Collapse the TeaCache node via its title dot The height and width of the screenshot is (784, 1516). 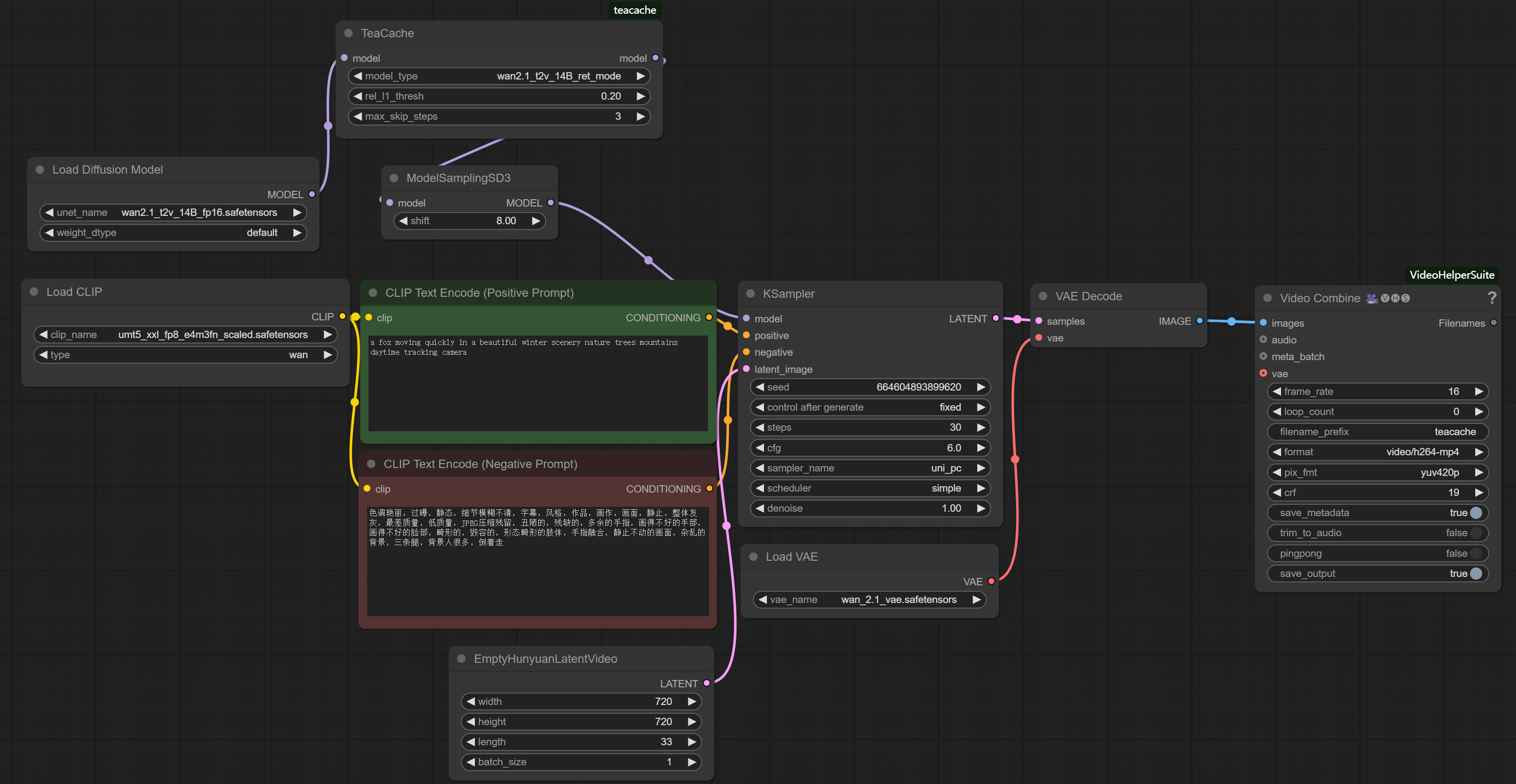[348, 33]
